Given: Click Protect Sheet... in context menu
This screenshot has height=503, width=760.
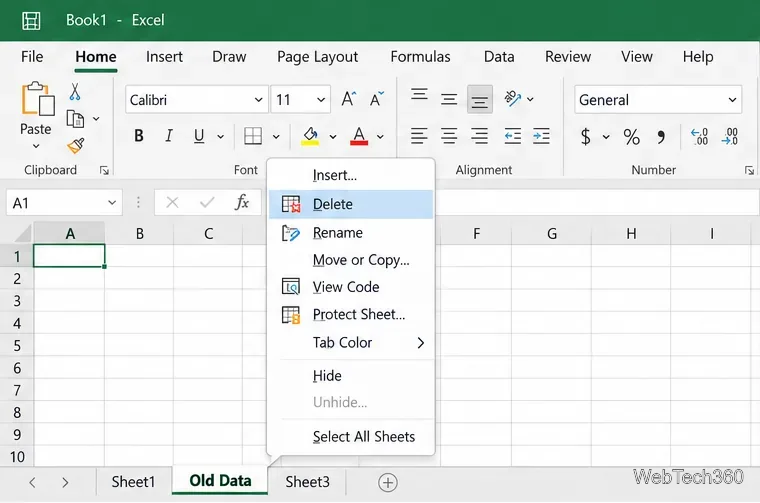Looking at the screenshot, I should pyautogui.click(x=351, y=314).
